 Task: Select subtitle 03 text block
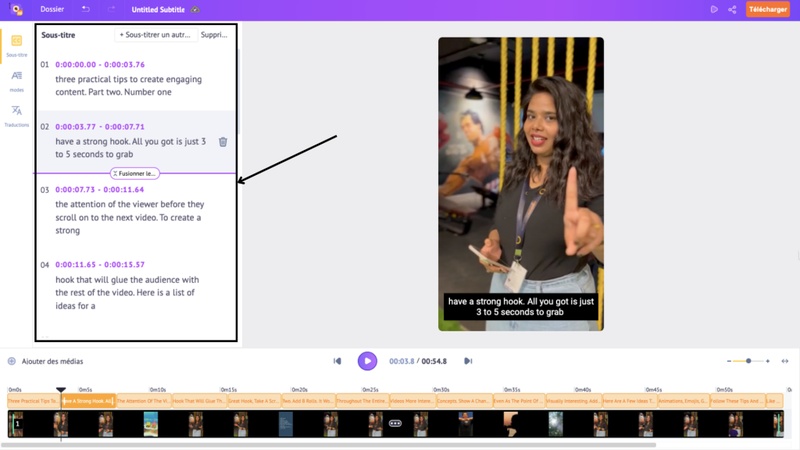point(130,217)
